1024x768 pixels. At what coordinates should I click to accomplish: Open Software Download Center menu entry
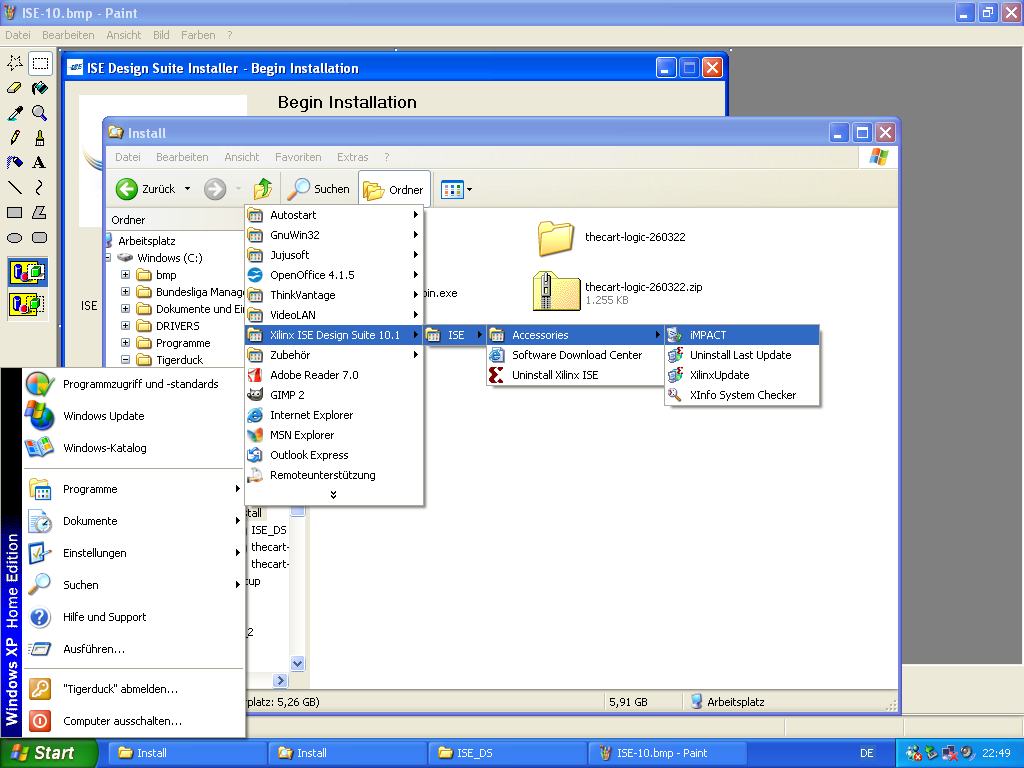point(577,355)
